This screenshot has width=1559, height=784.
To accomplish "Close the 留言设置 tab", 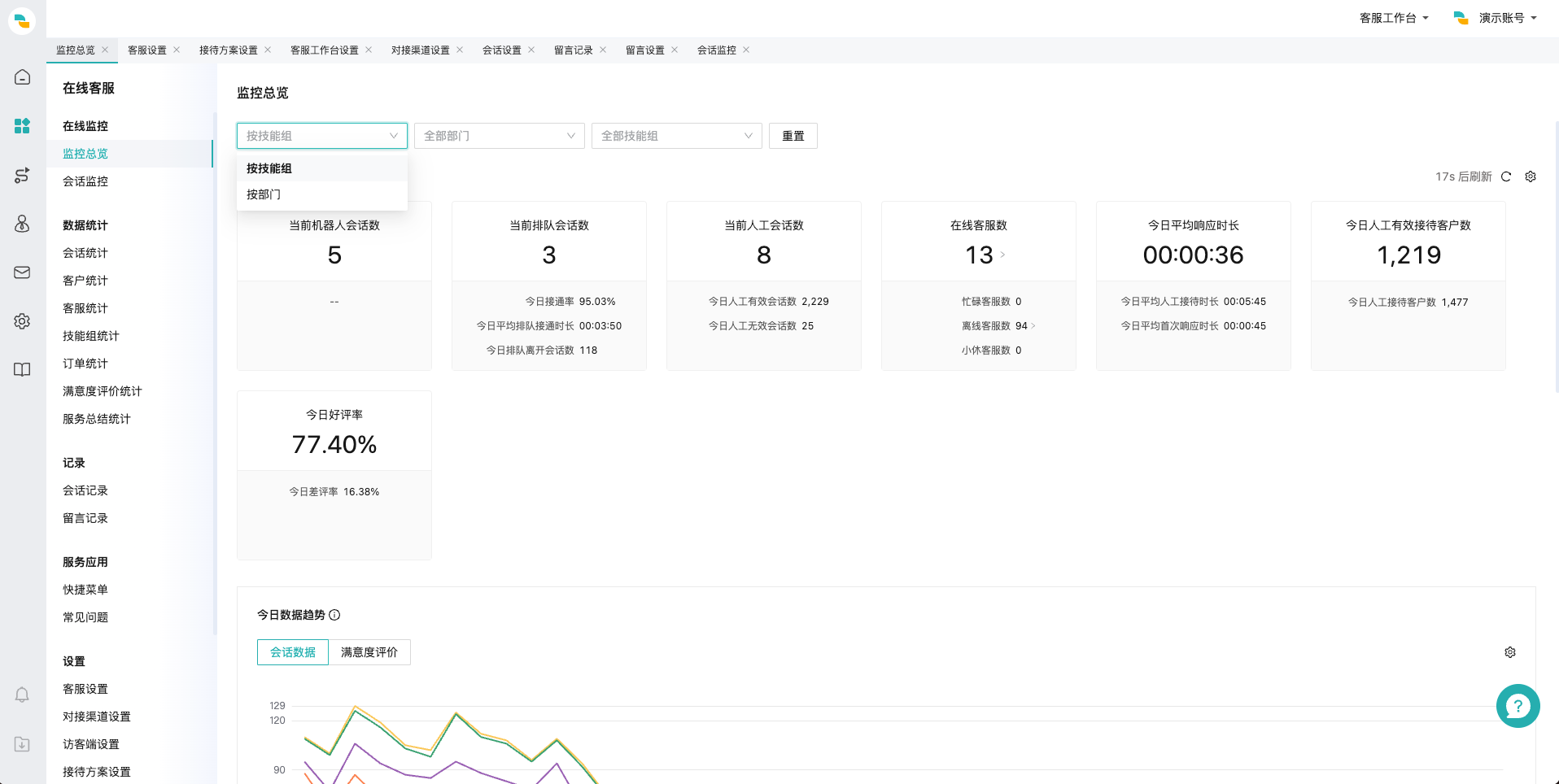I will click(675, 50).
